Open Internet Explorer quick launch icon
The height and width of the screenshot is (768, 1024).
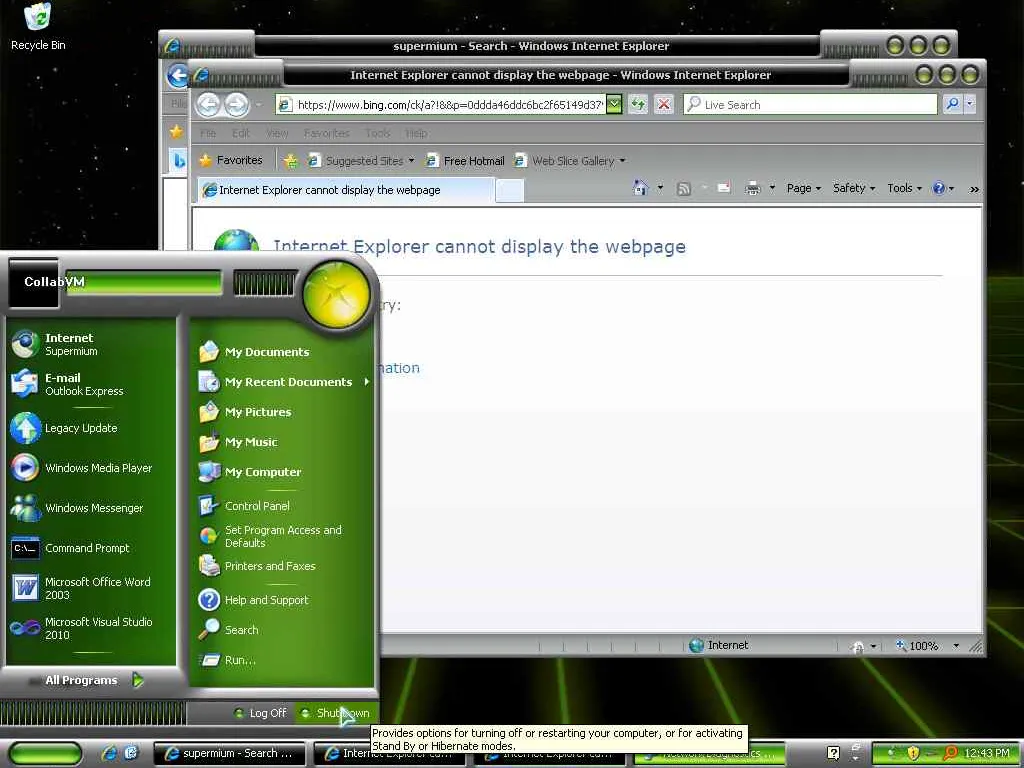[109, 753]
